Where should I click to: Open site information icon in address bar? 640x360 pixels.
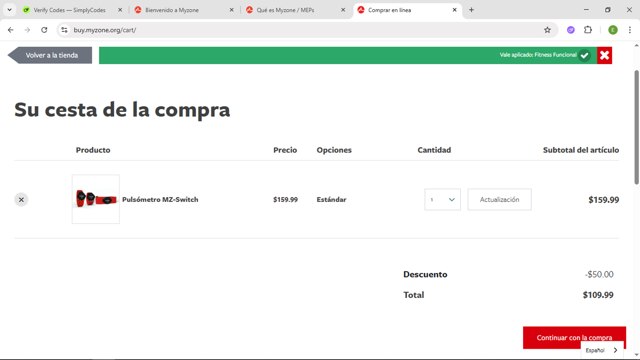64,30
